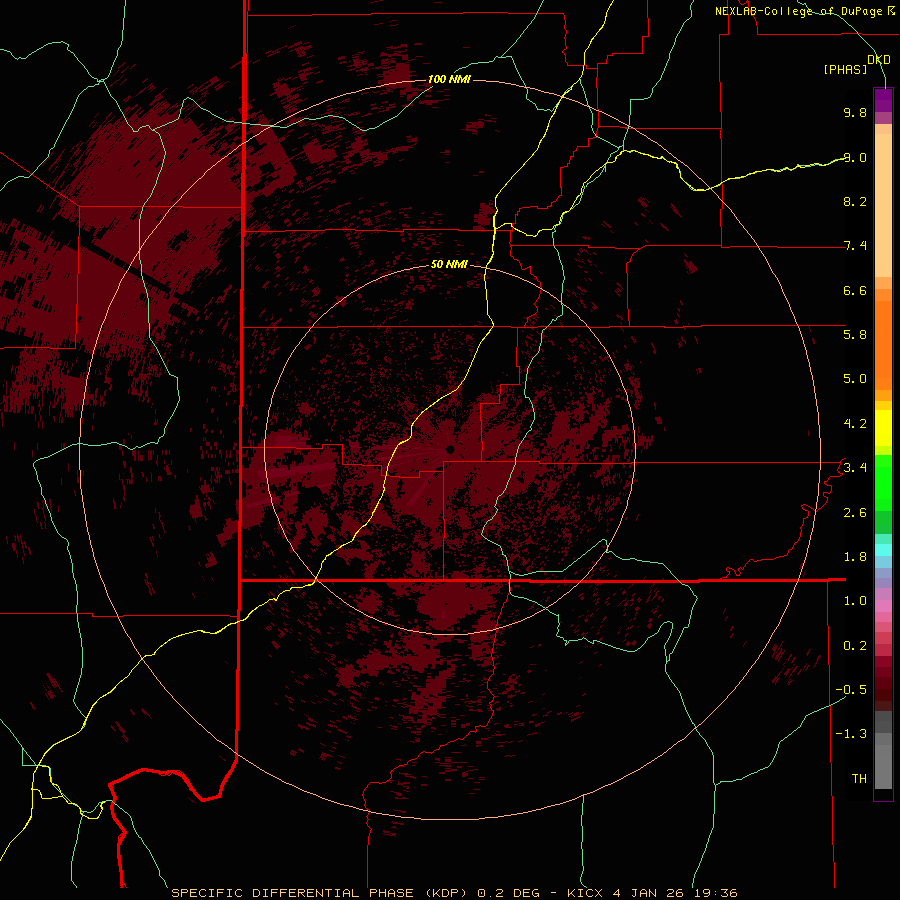Click the 1.0 scale value
Viewport: 900px width, 900px height.
pos(855,601)
